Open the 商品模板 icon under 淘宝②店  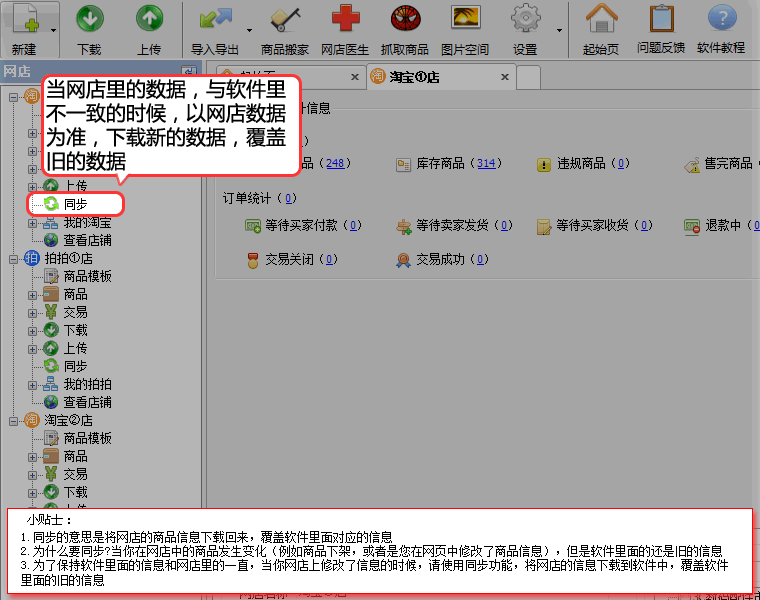(x=51, y=438)
